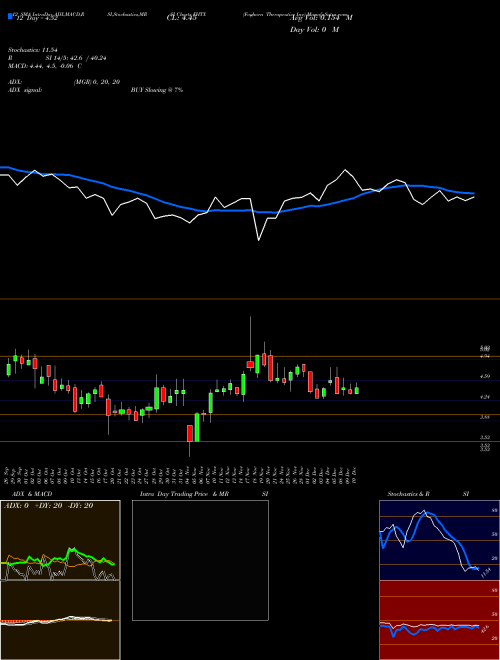Click the blue Stochastics oscillator panel
The height and width of the screenshot is (660, 500).
click(x=439, y=540)
